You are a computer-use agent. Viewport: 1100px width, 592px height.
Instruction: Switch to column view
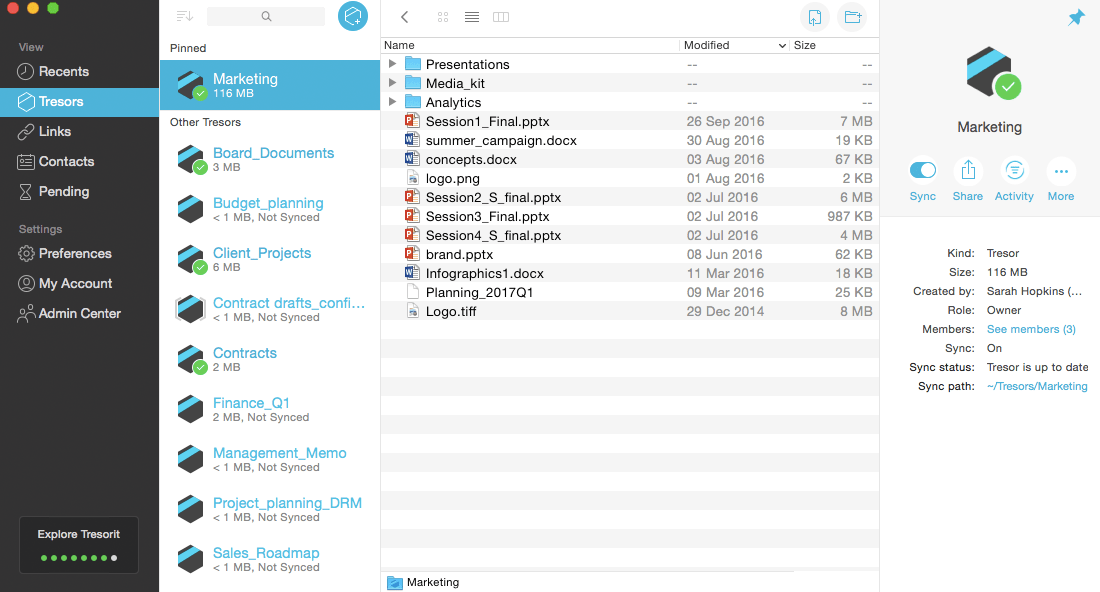pyautogui.click(x=501, y=17)
